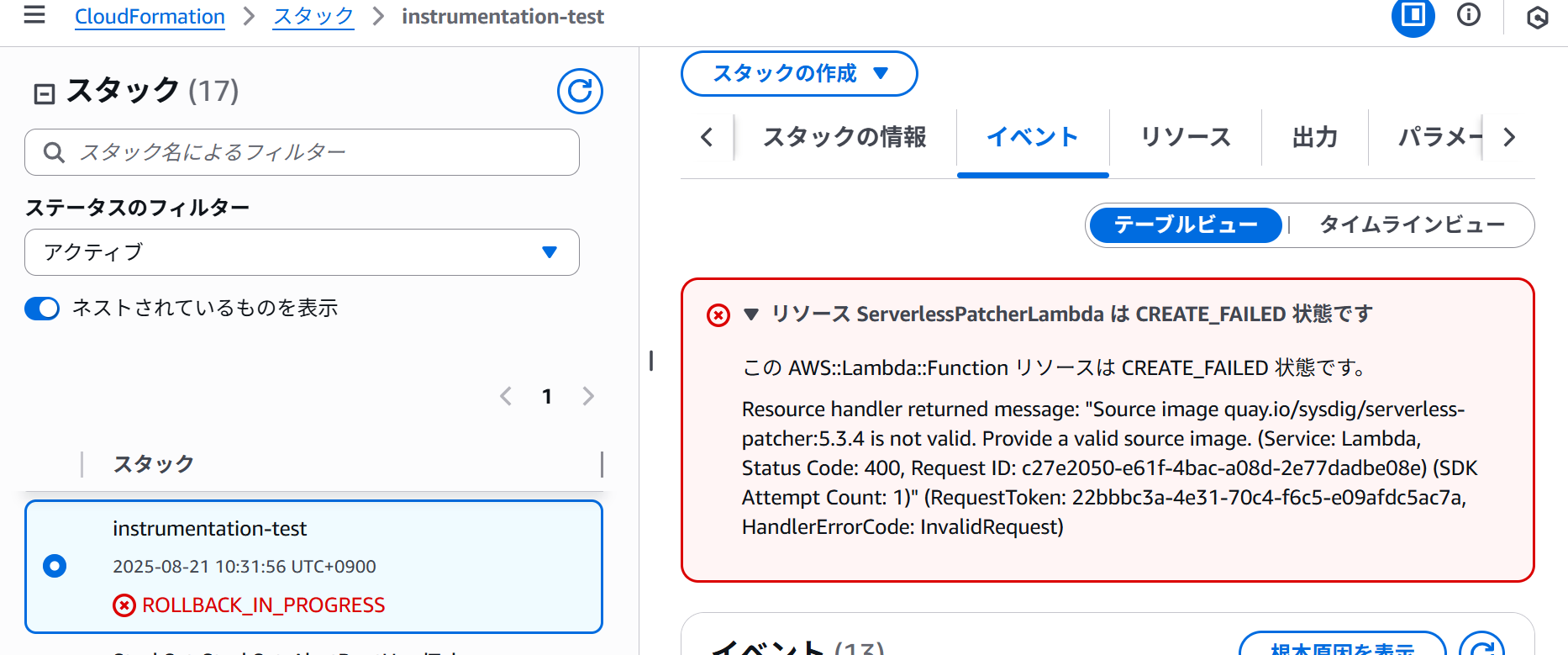
Task: Open the hamburger navigation menu
Action: pos(34,15)
